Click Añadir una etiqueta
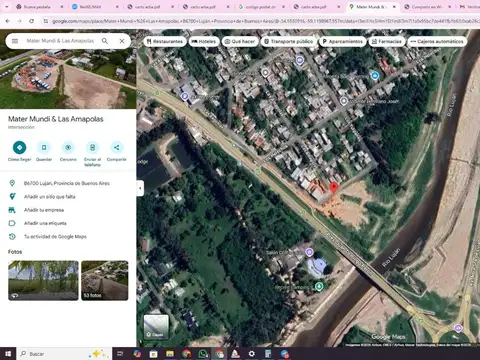The width and height of the screenshot is (480, 360). click(x=68, y=223)
